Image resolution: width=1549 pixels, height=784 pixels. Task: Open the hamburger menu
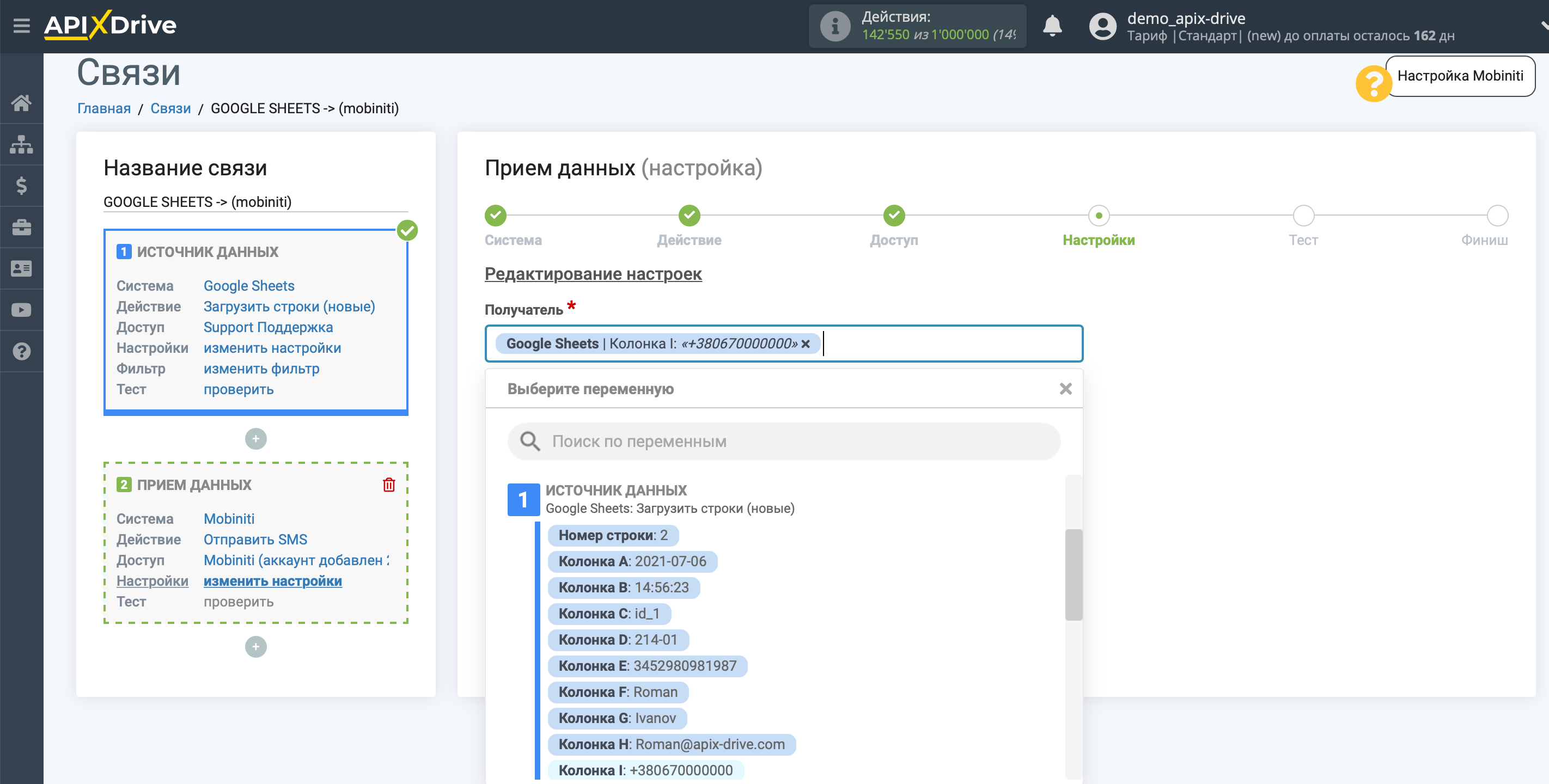click(22, 25)
